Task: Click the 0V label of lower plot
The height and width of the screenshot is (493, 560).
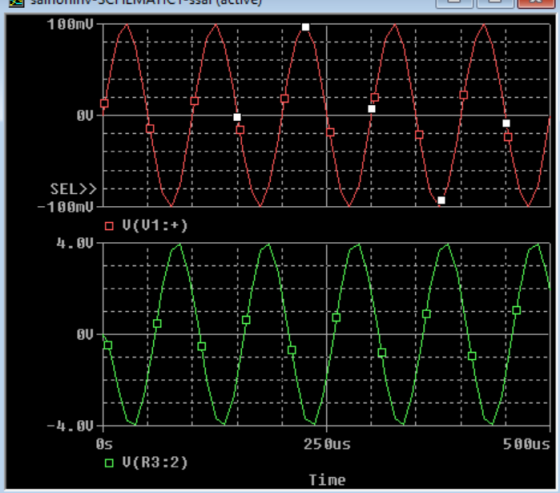Action: [85, 335]
